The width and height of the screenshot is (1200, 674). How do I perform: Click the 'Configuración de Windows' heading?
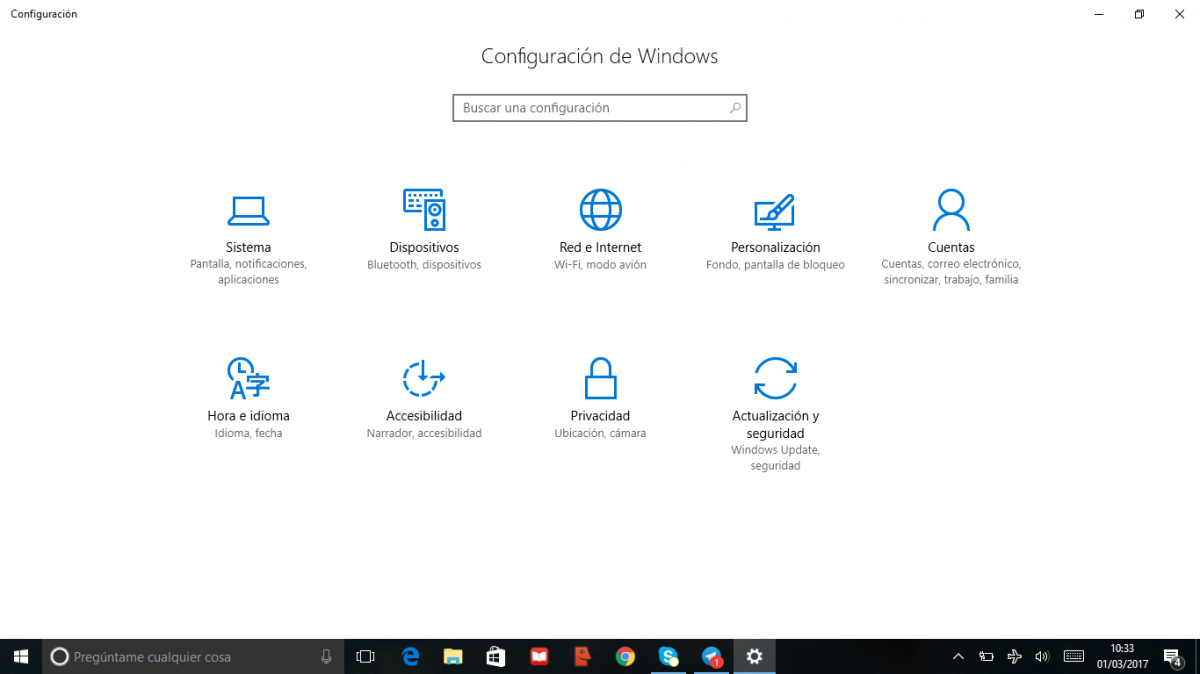(x=600, y=56)
